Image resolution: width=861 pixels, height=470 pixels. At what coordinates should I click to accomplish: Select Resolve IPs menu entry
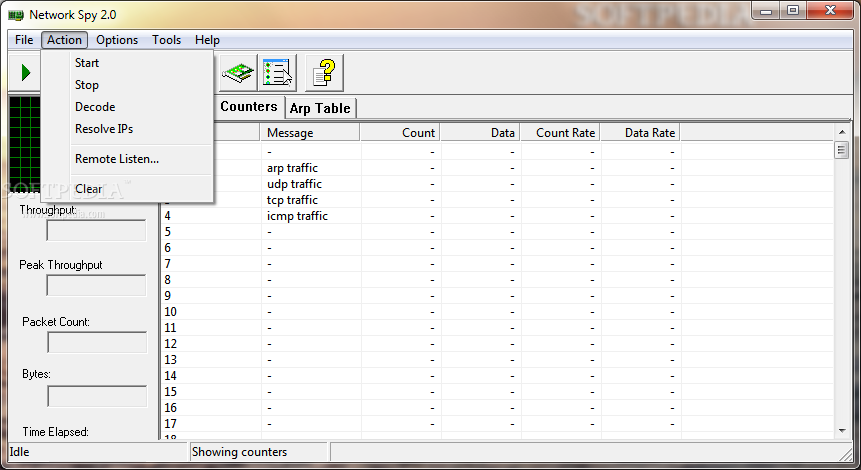coord(127,129)
